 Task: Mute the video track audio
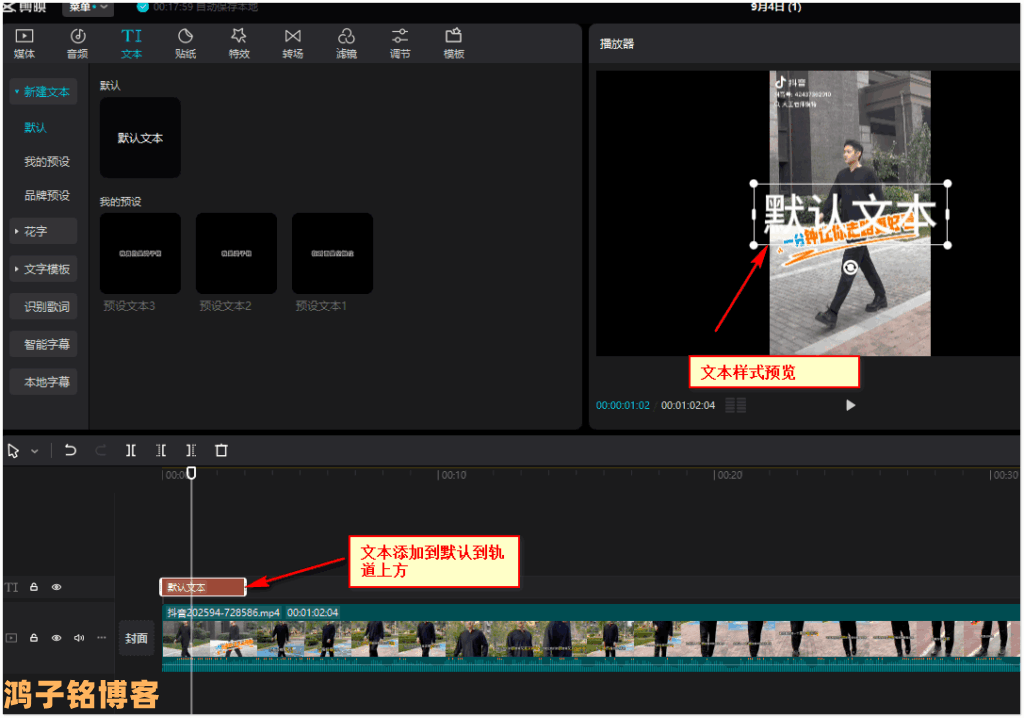79,637
